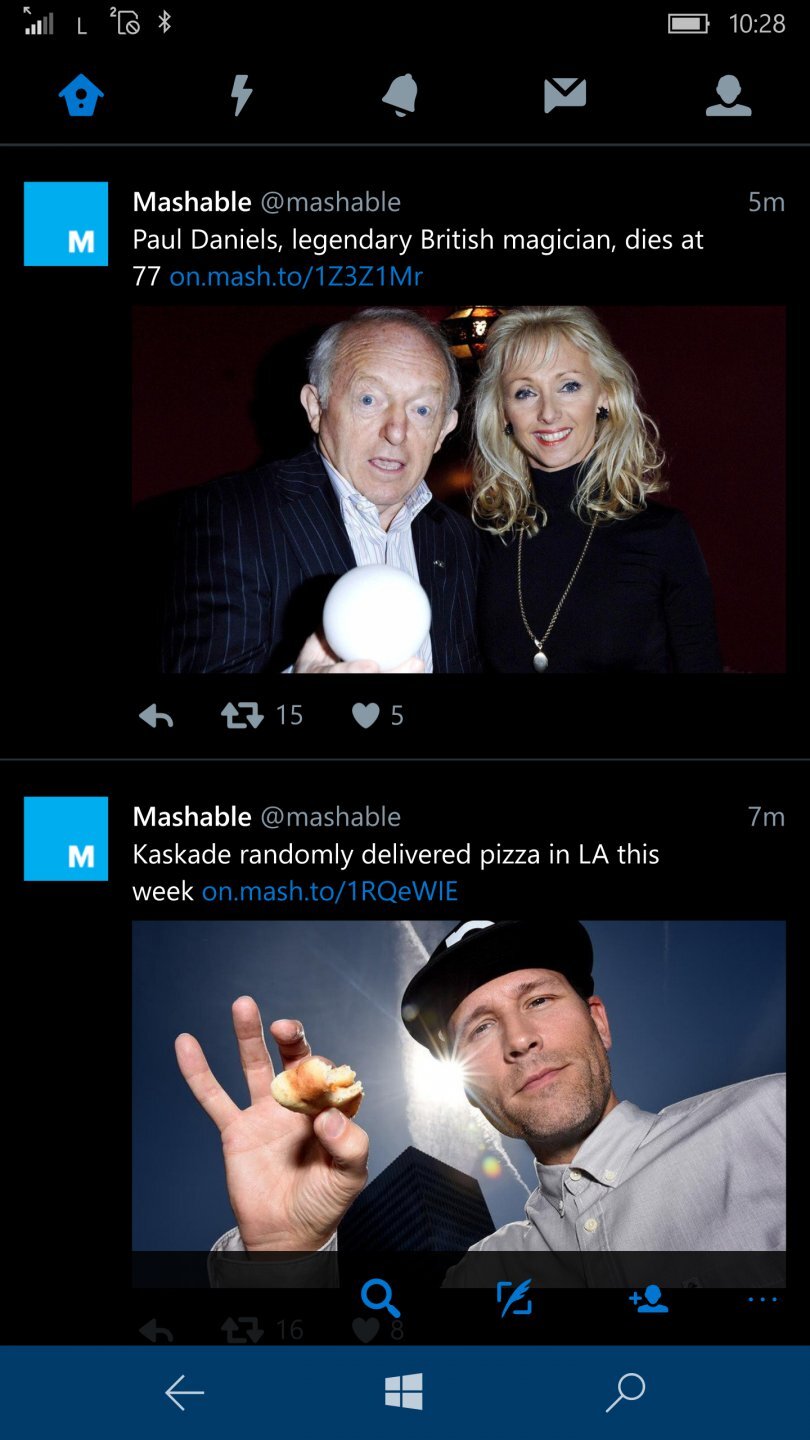View your profile icon
Viewport: 810px width, 1440px height.
point(729,96)
